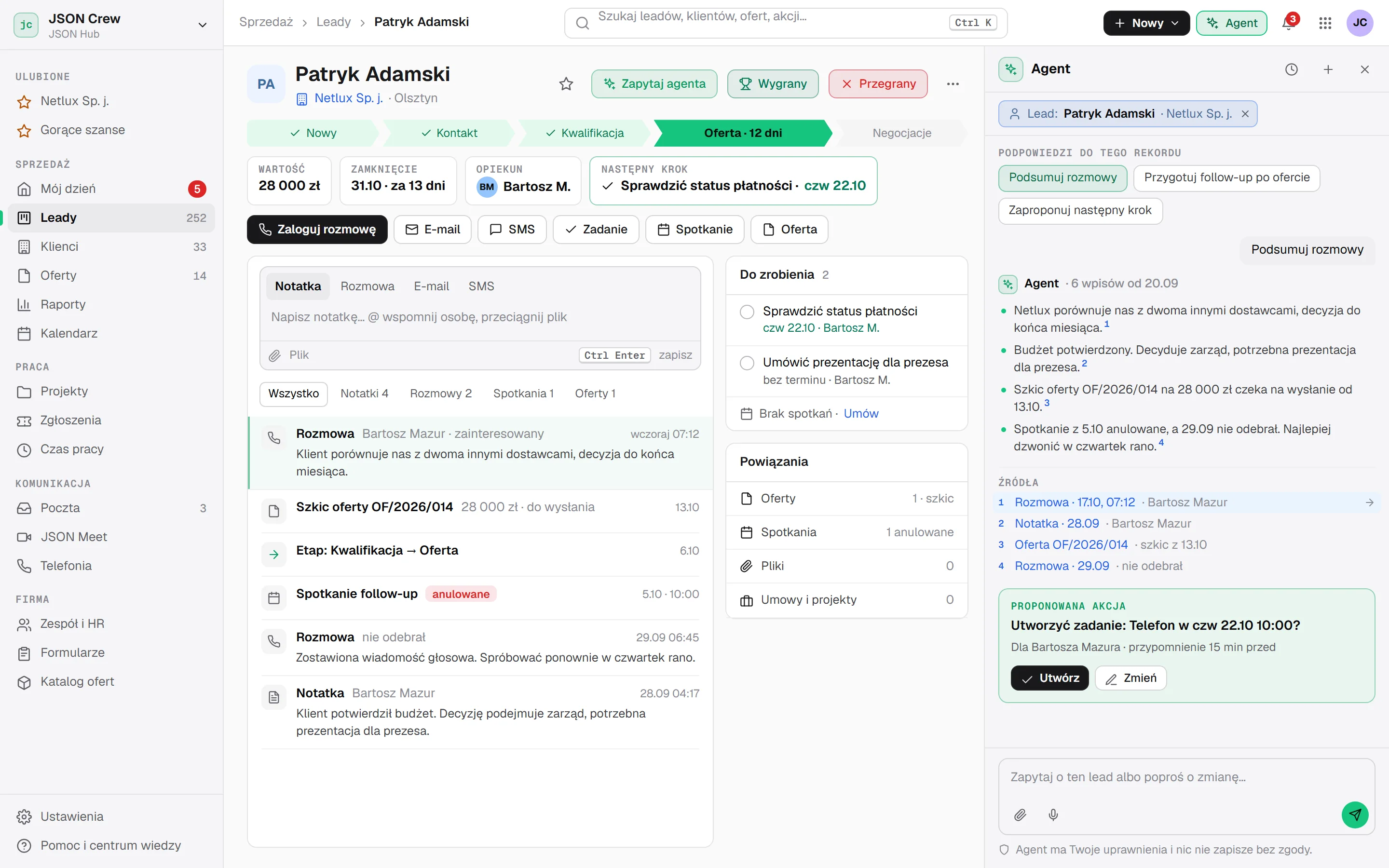Open Zespół i HR
This screenshot has width=1389, height=868.
[111, 624]
